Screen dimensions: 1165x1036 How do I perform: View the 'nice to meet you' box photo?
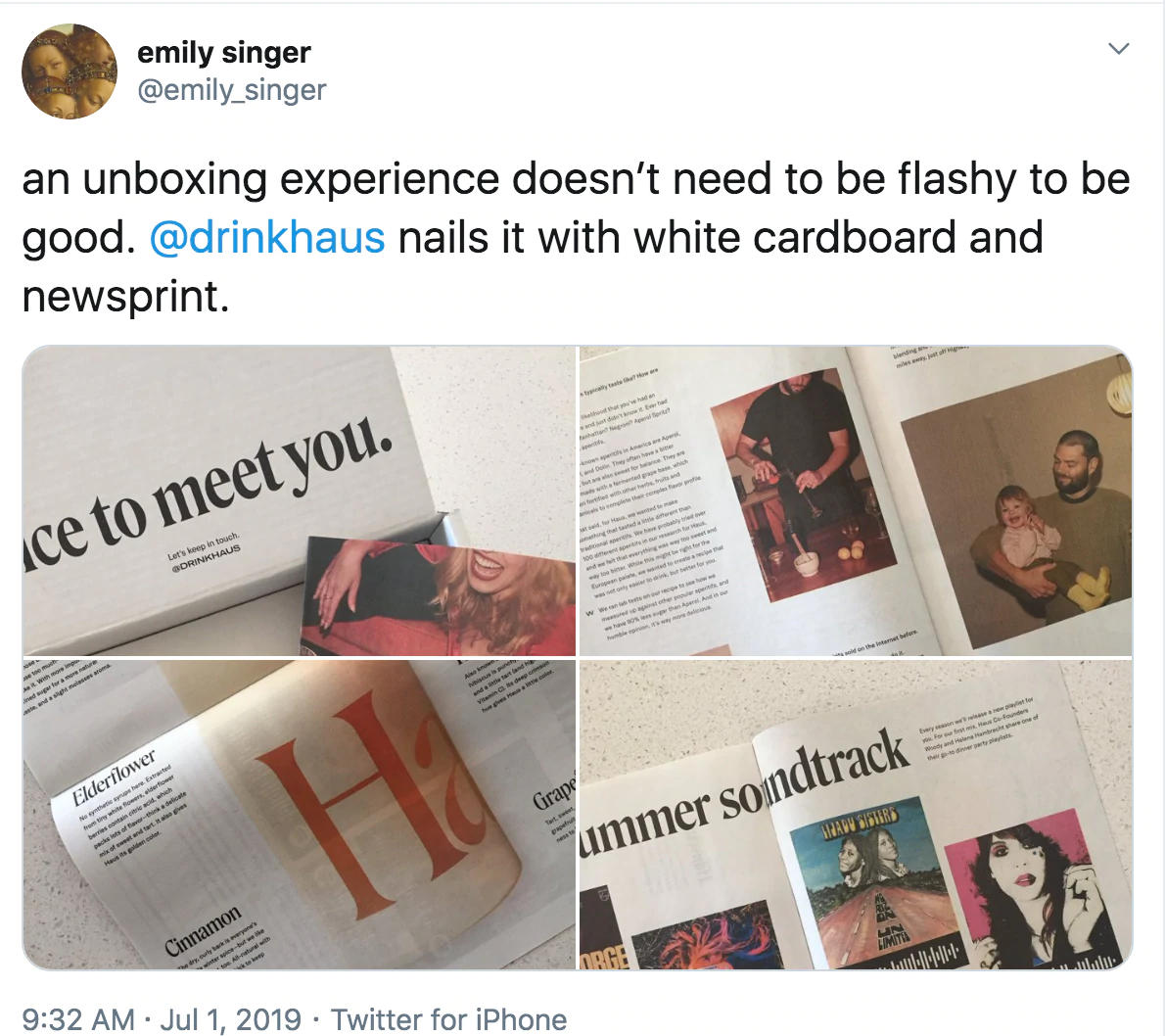pyautogui.click(x=300, y=501)
